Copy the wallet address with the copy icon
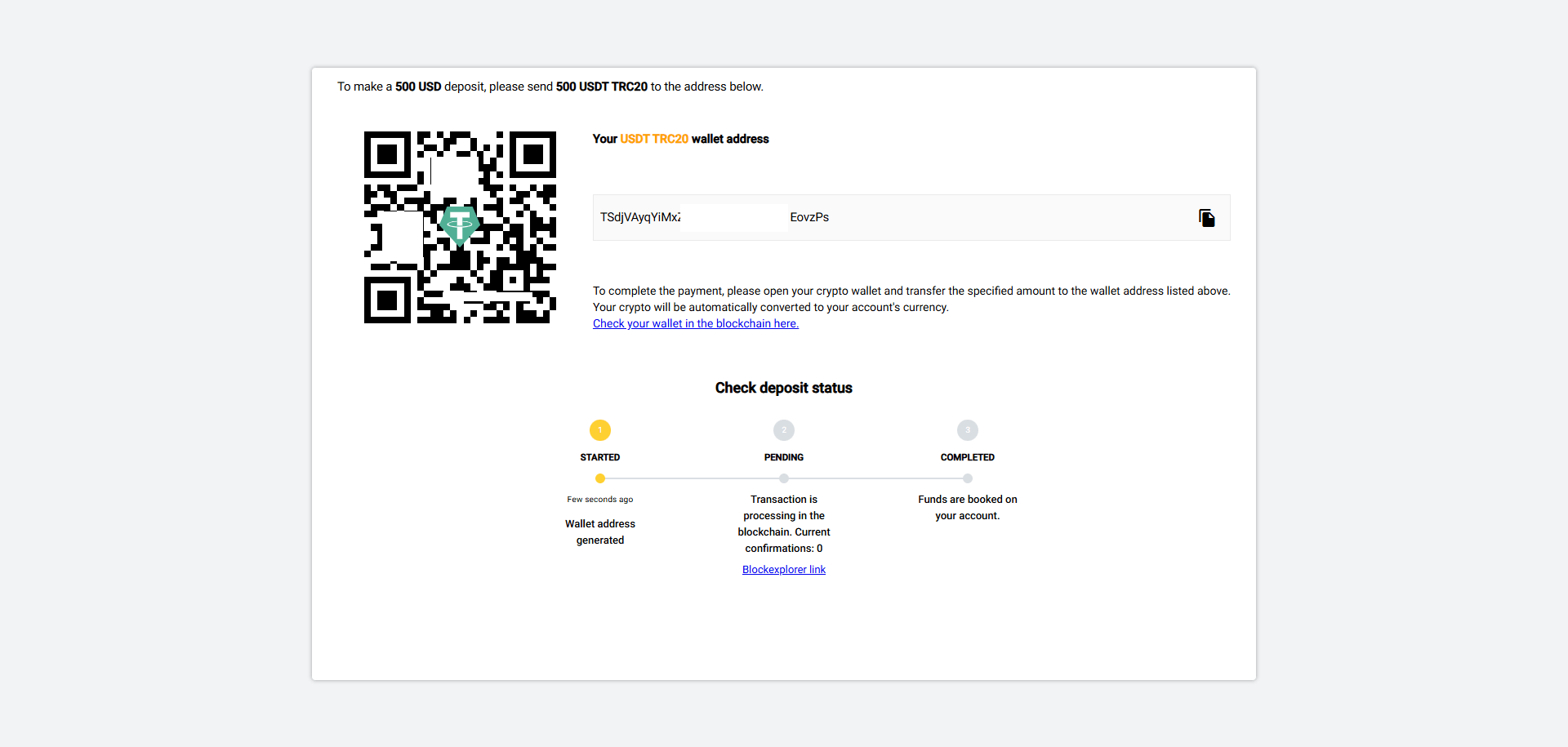The height and width of the screenshot is (747, 1568). pos(1206,217)
